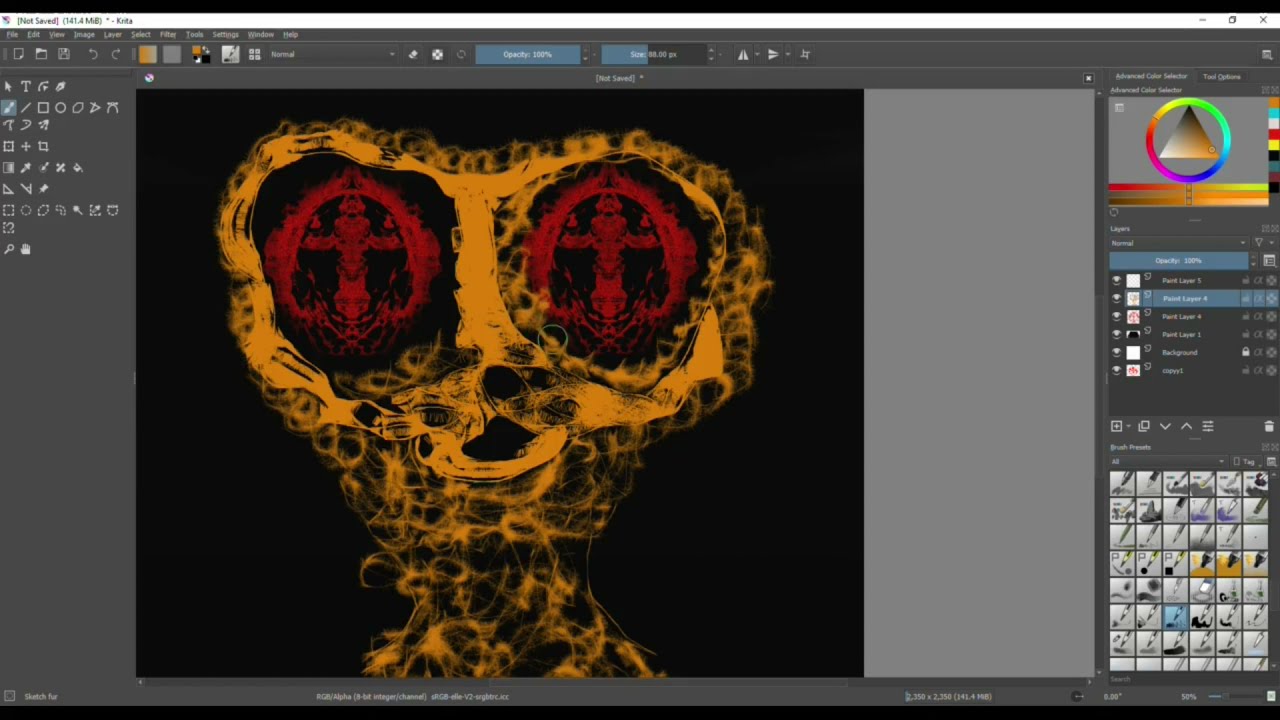This screenshot has height=720, width=1280.
Task: Select the Bezier Curve tool
Action: [113, 108]
